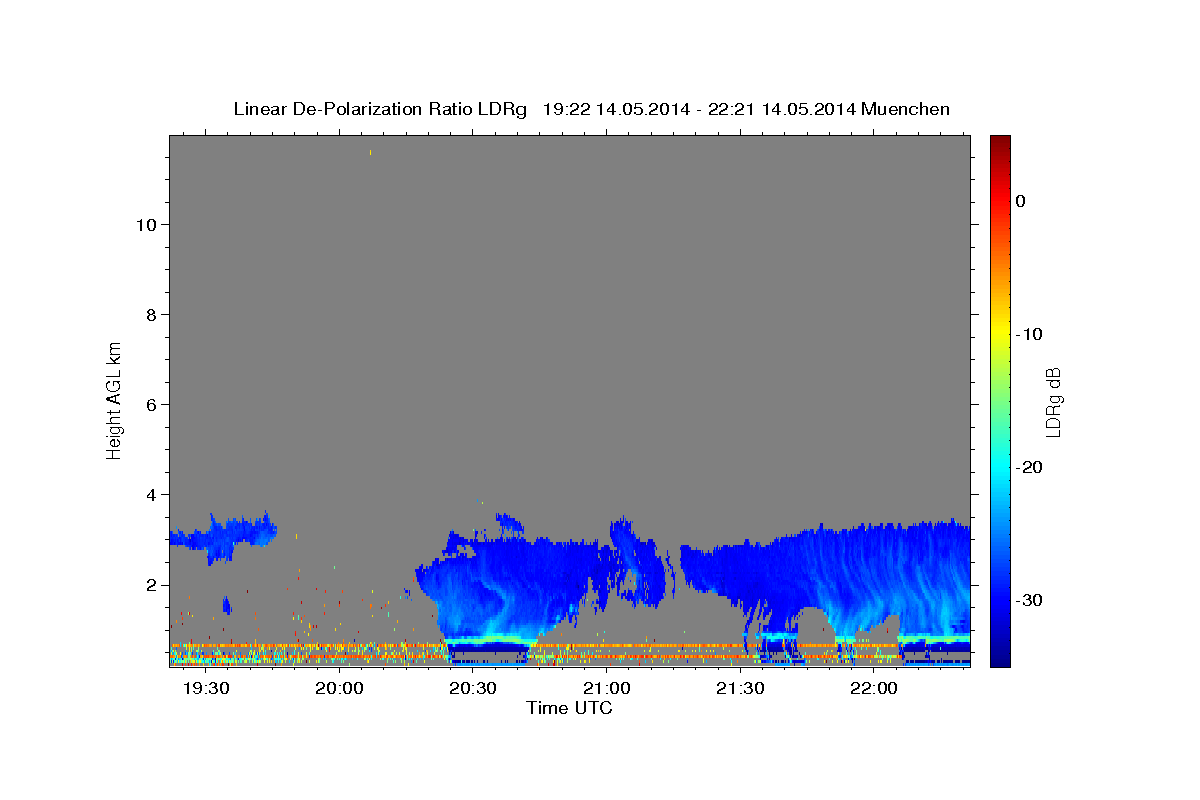Click the 'Muenchen' location label in title

point(906,109)
